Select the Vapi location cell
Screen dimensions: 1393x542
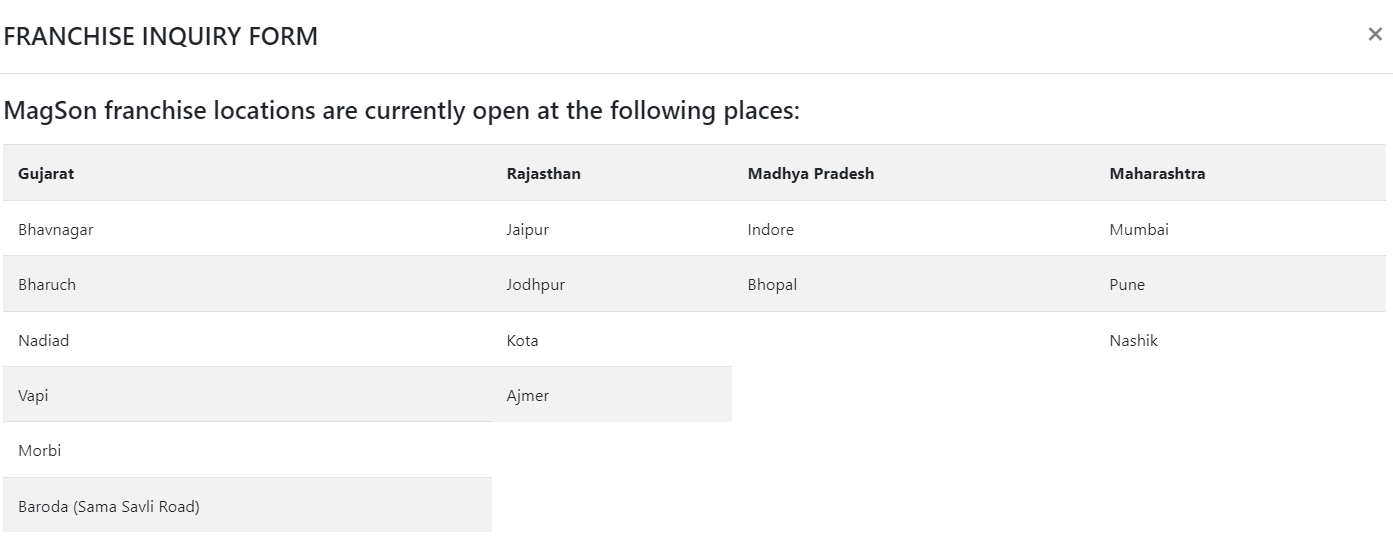[247, 395]
